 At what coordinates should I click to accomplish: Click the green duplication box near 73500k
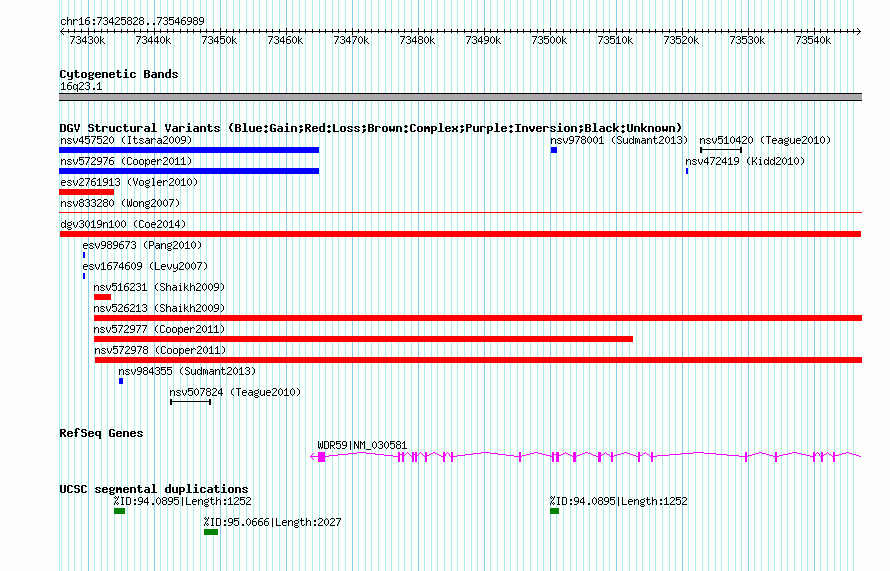555,511
